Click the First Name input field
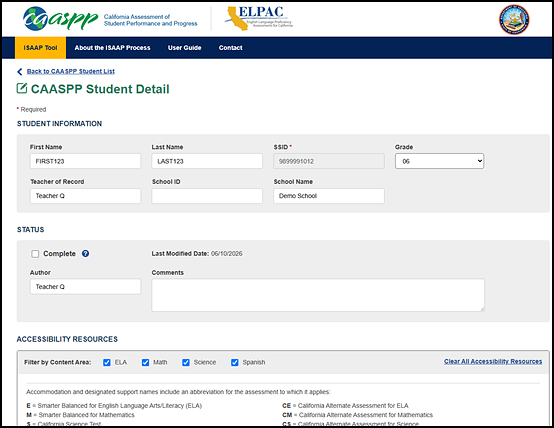Viewport: 554px width, 428px height. tap(85, 161)
